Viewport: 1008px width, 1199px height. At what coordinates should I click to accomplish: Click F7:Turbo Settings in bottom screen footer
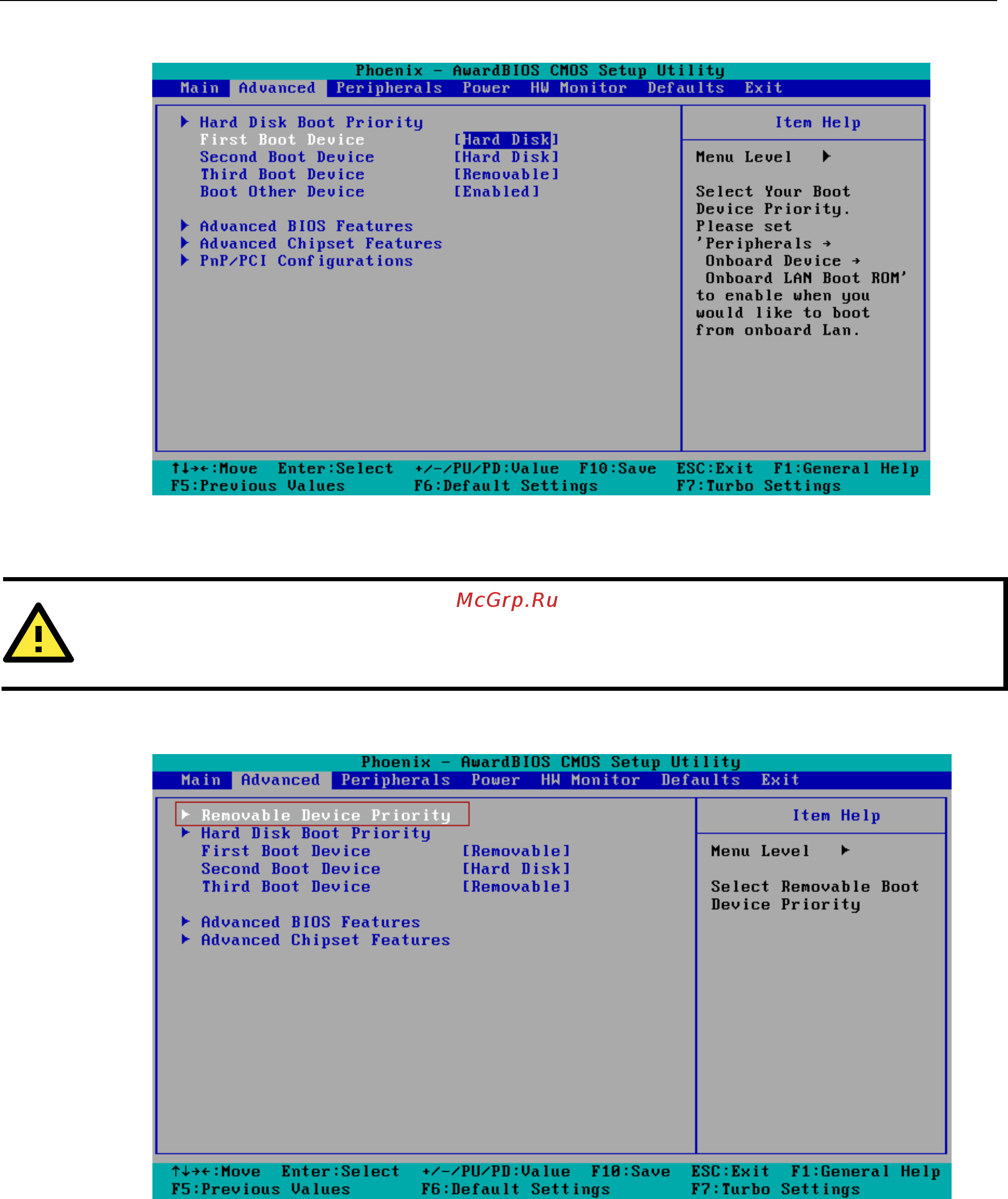click(x=776, y=1190)
